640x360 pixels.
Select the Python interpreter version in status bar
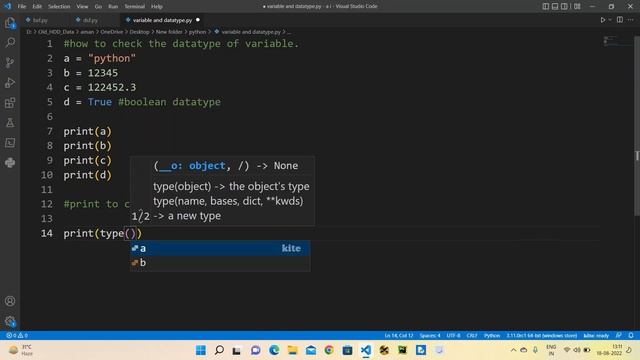click(x=542, y=336)
